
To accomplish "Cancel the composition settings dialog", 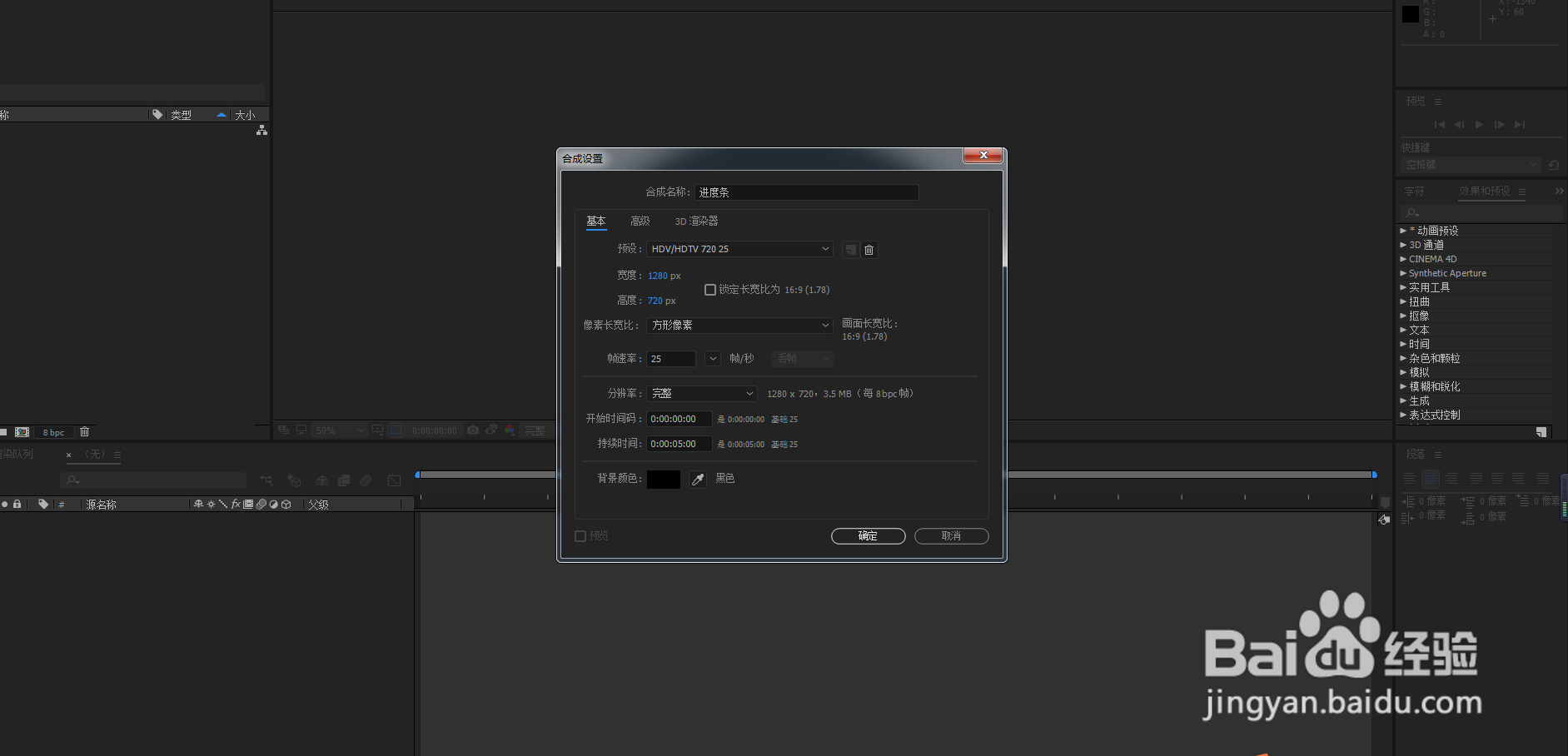I will (x=952, y=536).
